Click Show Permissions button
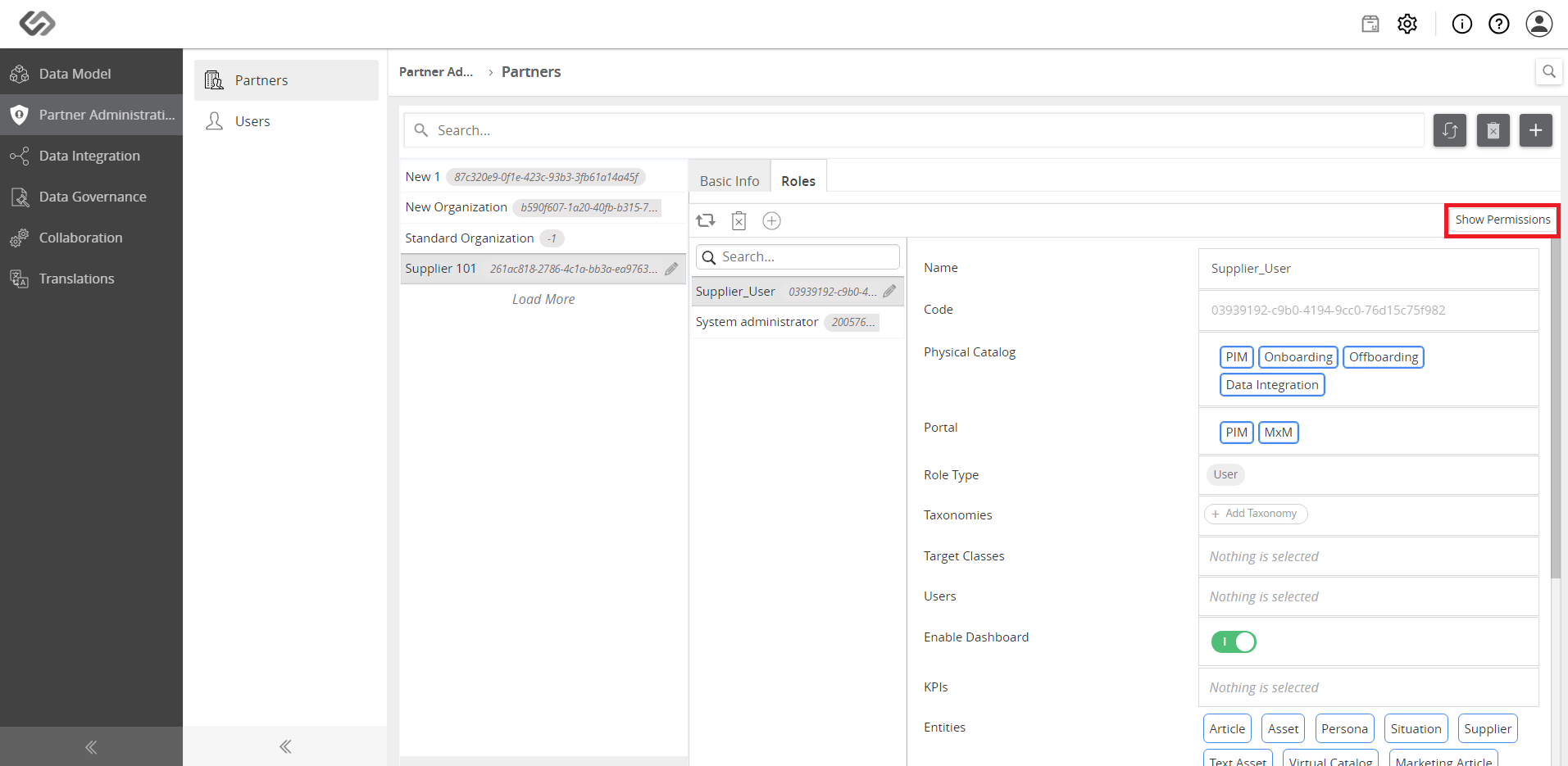 (1502, 220)
